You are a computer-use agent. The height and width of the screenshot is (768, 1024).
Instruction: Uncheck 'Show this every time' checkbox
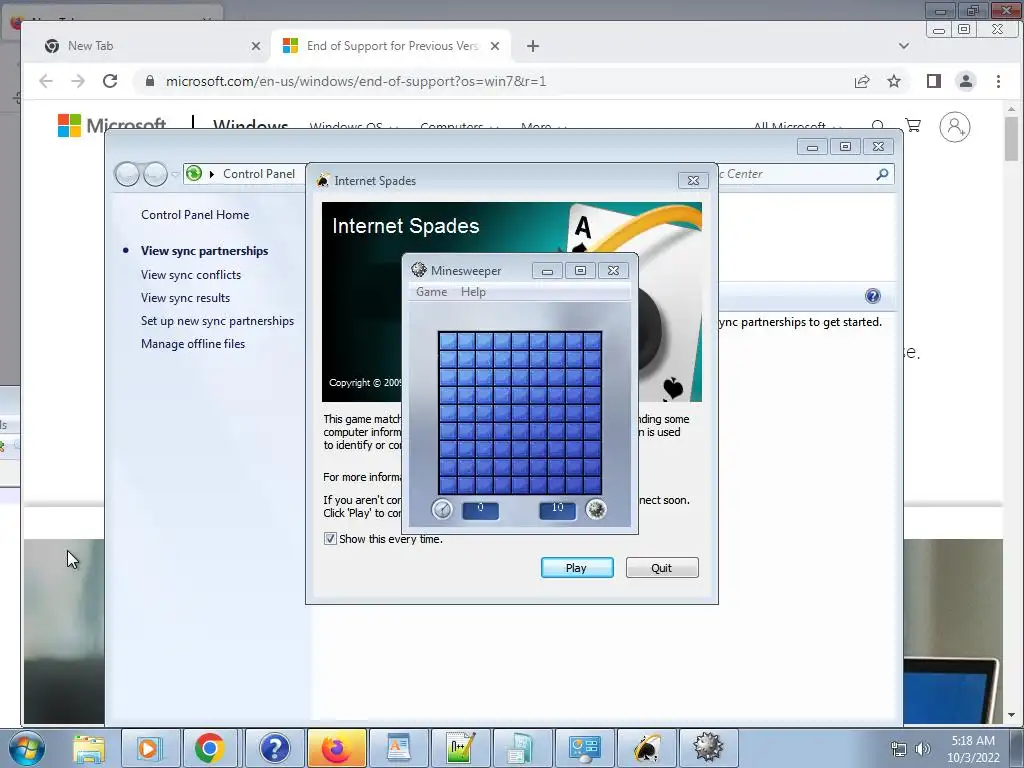(x=330, y=539)
